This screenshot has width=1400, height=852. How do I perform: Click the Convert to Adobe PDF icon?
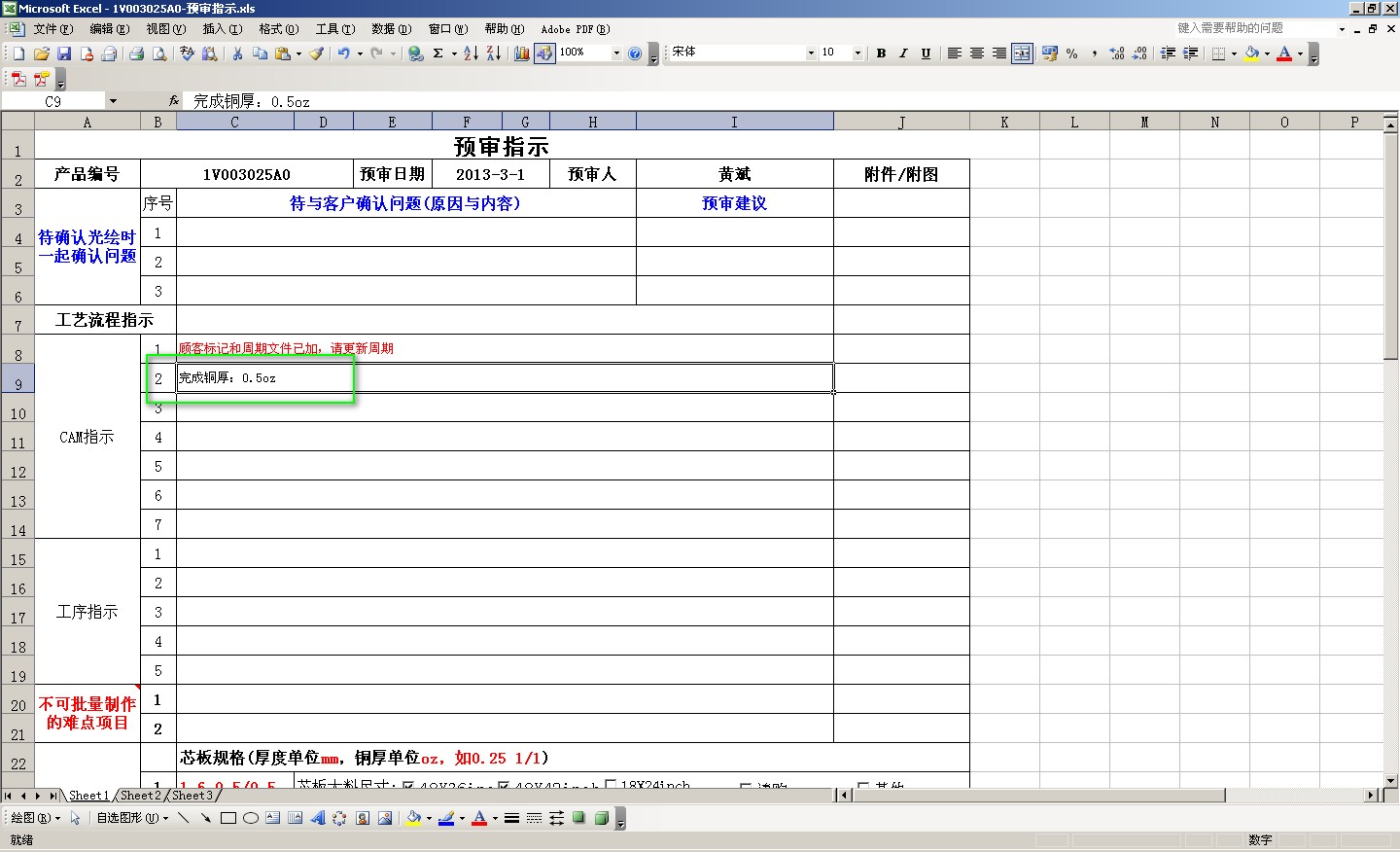click(18, 79)
